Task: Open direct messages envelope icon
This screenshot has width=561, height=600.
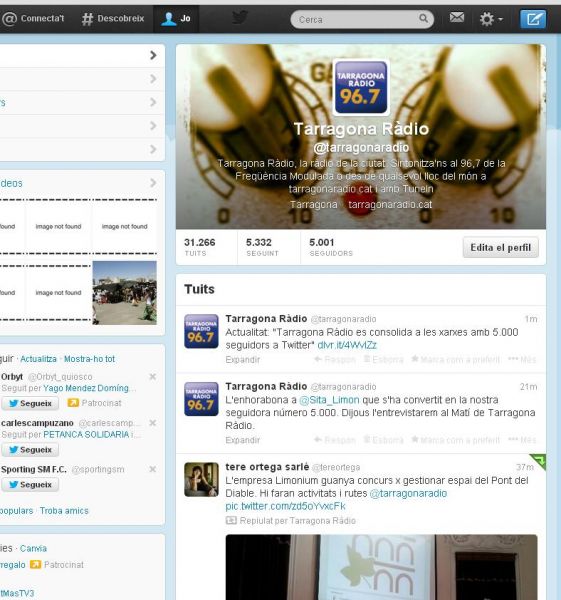Action: pyautogui.click(x=457, y=18)
